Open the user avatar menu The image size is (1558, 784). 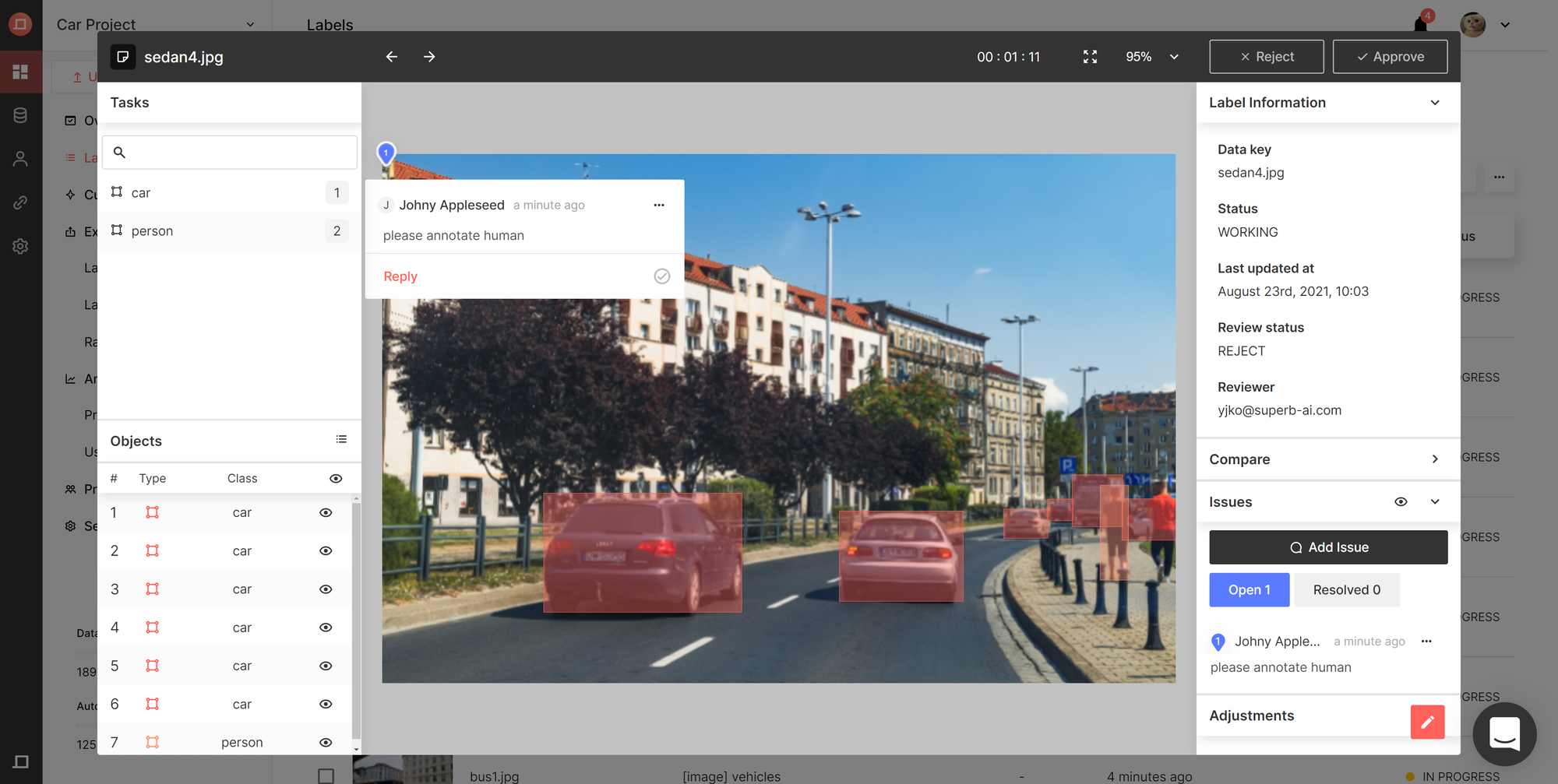(1472, 24)
